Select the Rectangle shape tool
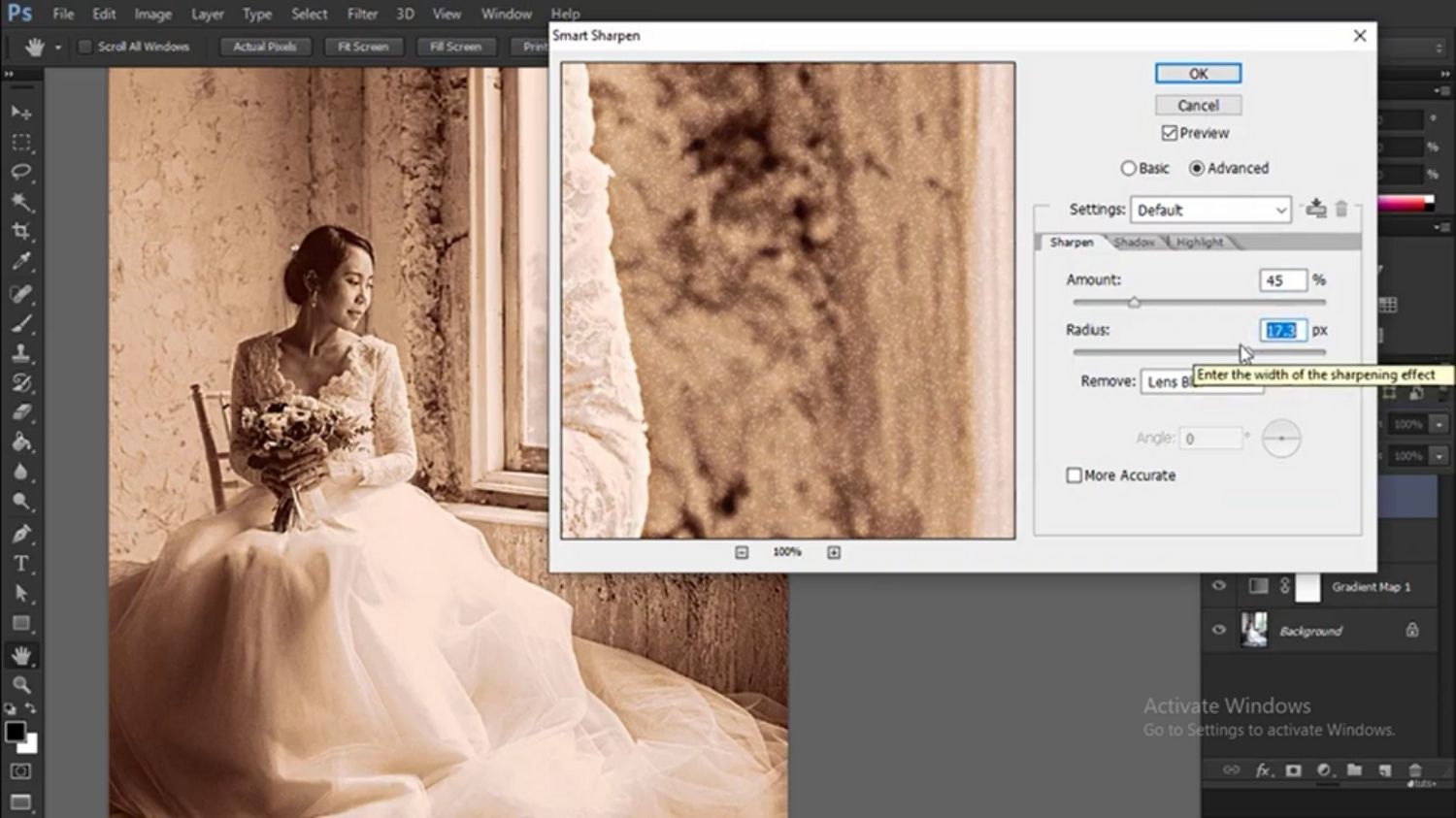Viewport: 1456px width, 818px height. pos(20,623)
